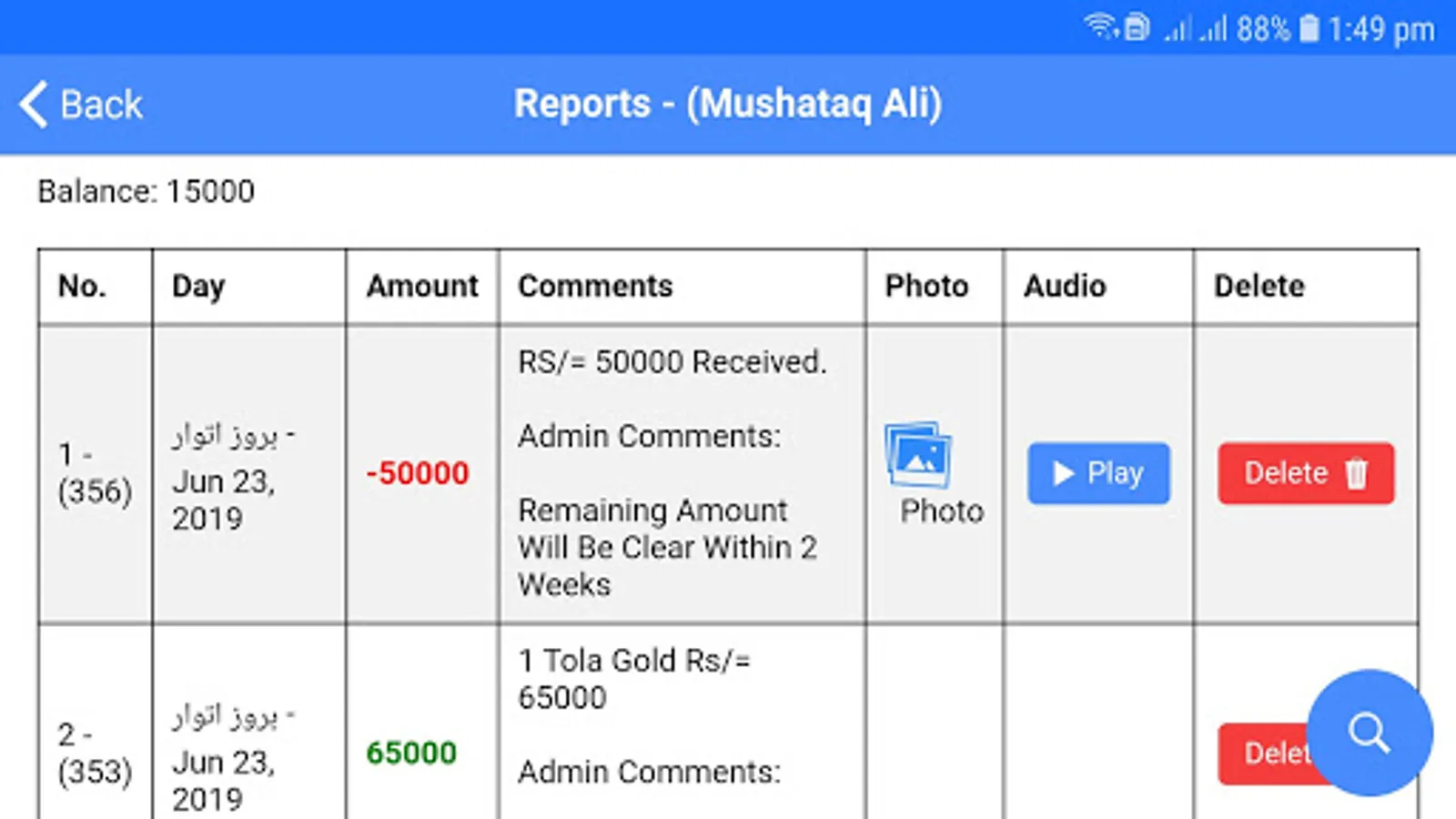Select the Day column header

click(198, 287)
